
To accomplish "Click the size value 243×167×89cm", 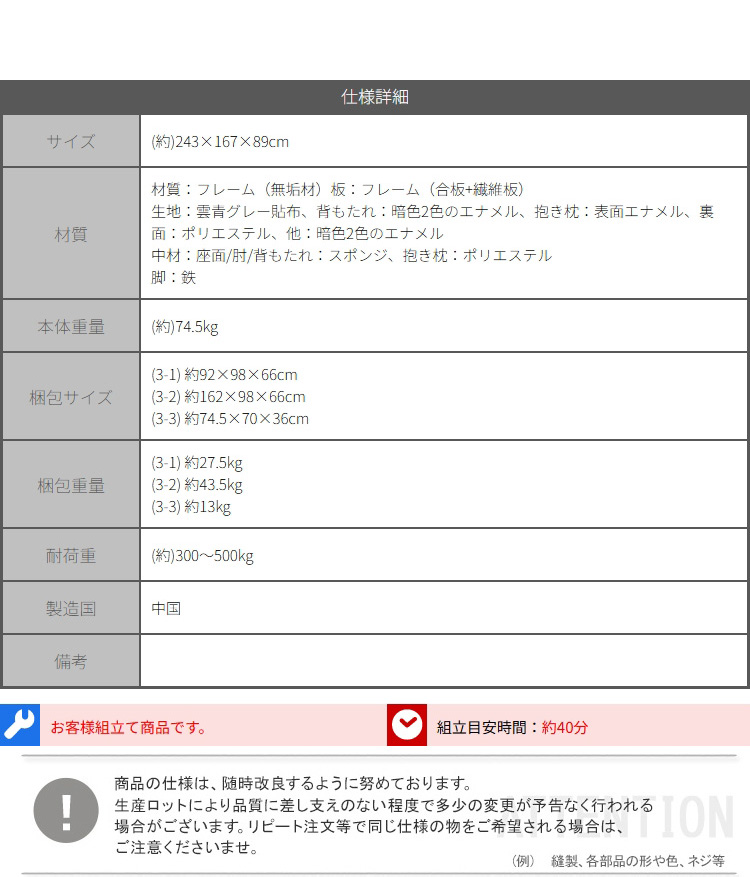I will point(220,142).
